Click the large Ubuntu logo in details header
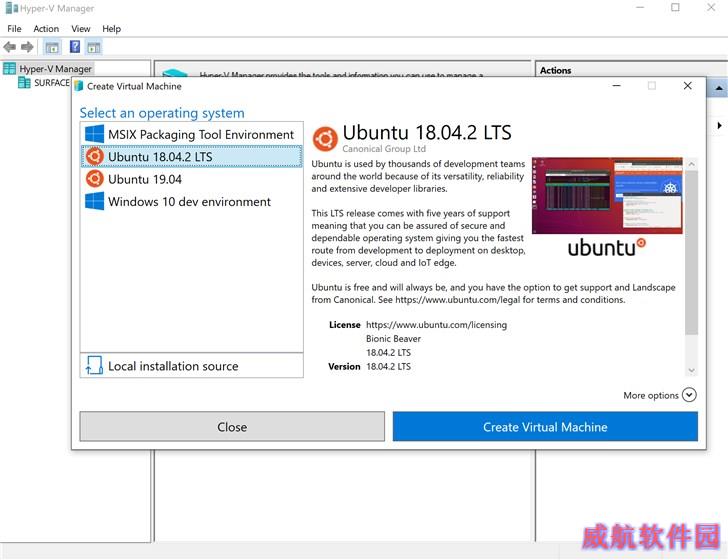The width and height of the screenshot is (728, 560). click(325, 138)
